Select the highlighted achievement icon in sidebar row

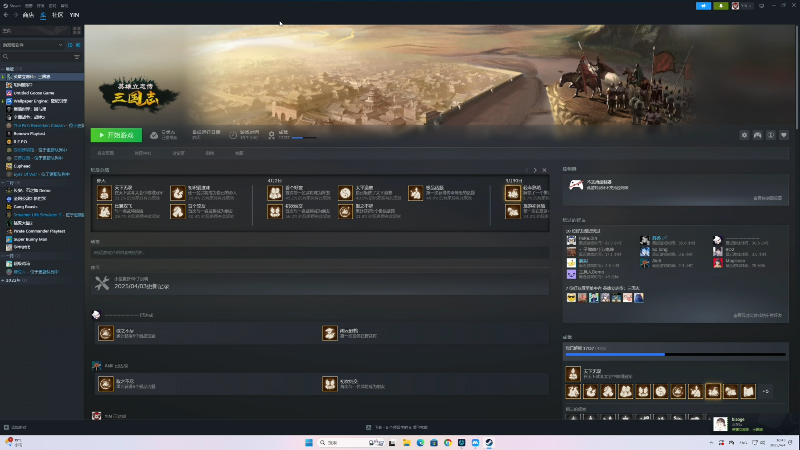coord(713,391)
